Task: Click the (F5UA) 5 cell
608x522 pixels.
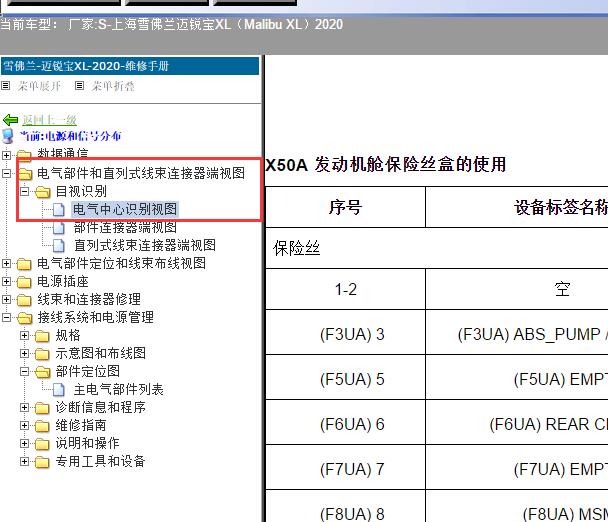Action: tap(345, 379)
